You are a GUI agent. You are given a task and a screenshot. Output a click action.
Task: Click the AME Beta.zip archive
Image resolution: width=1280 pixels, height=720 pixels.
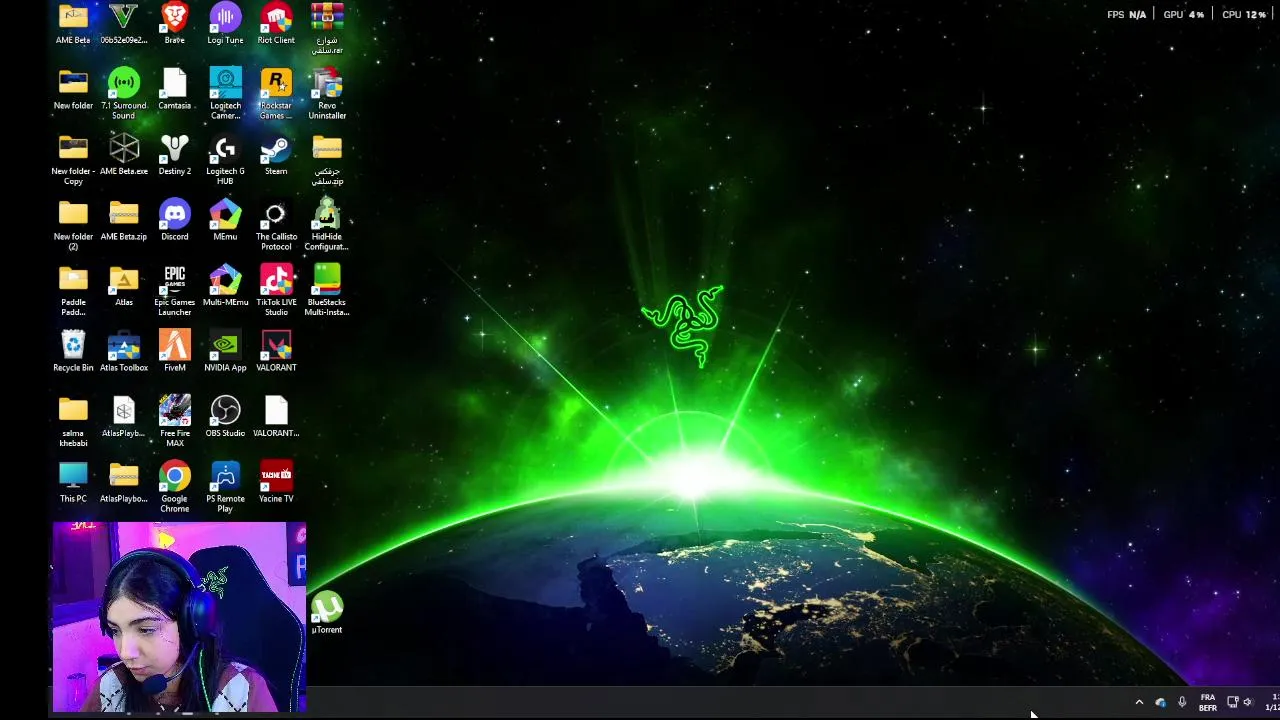(x=124, y=220)
